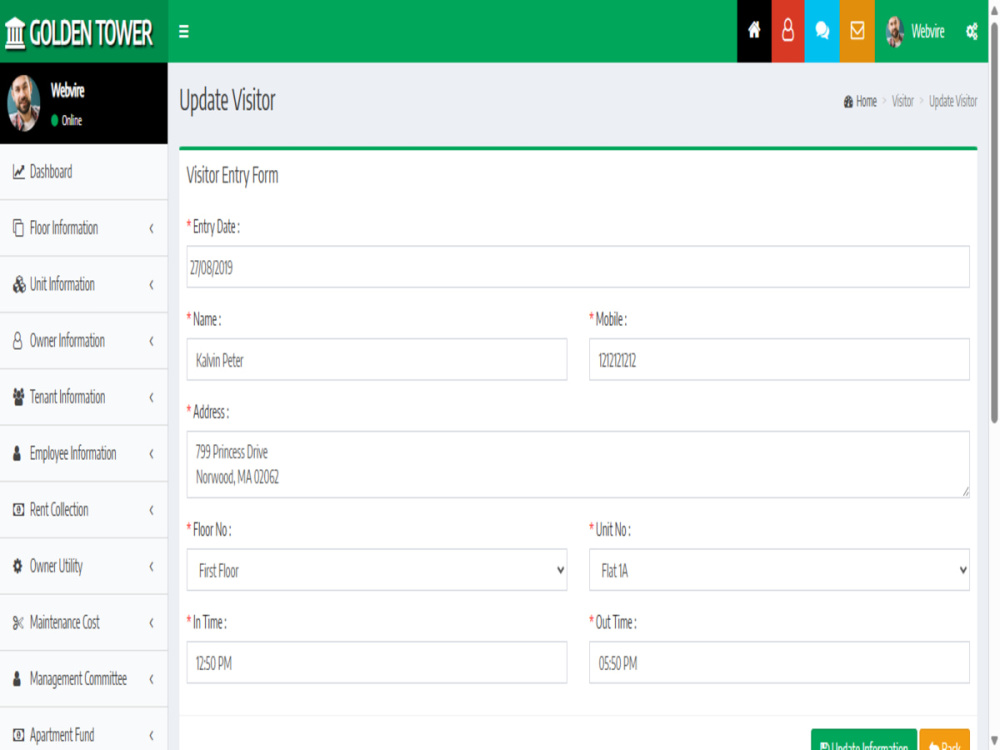Click the Employee Information person icon
The width and height of the screenshot is (1000, 750).
pos(17,453)
